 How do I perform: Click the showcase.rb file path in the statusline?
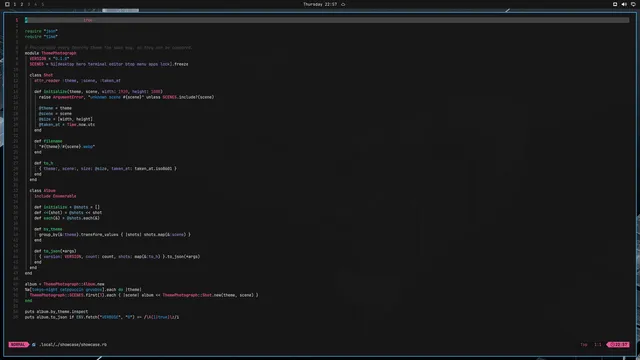tap(73, 344)
